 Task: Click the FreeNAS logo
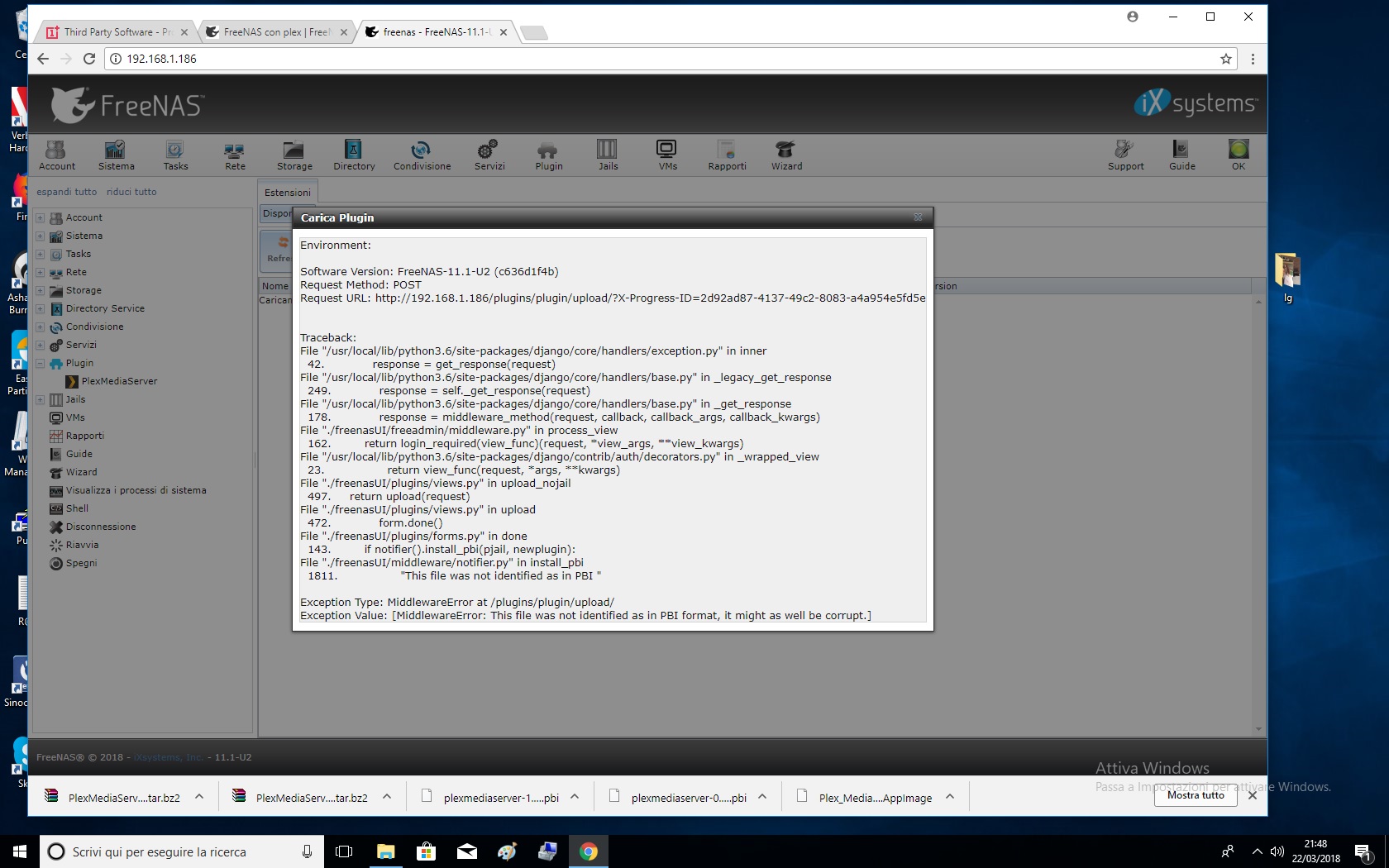tap(128, 105)
